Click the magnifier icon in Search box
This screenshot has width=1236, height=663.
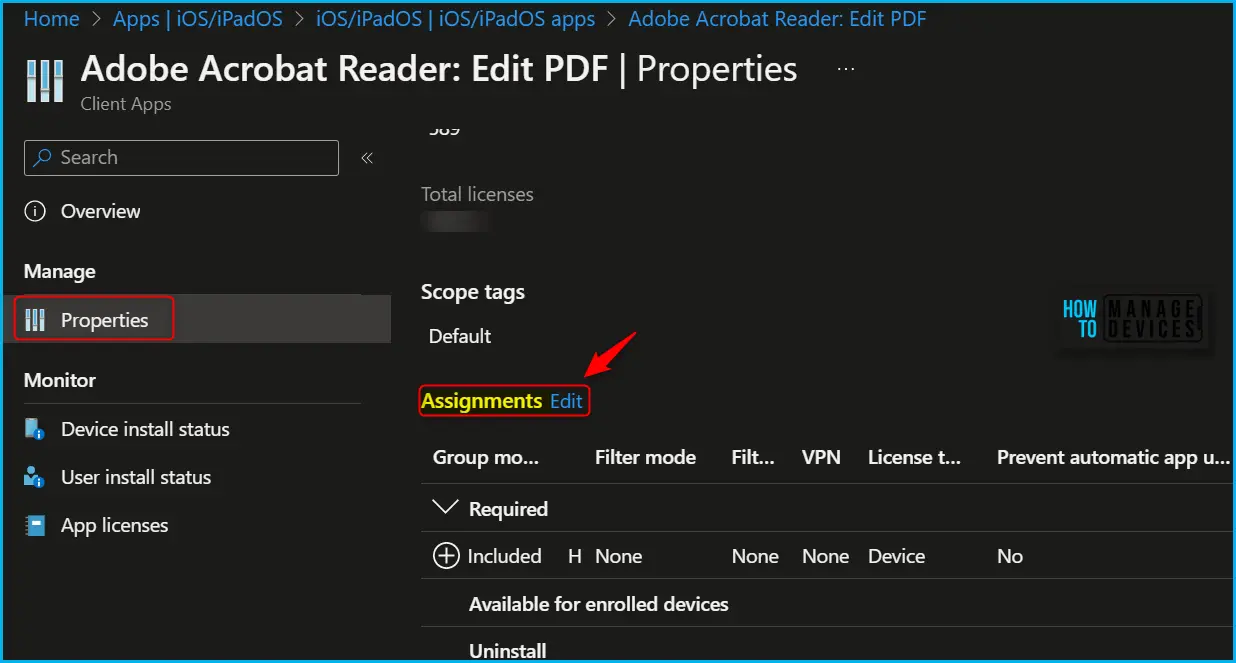[x=43, y=158]
